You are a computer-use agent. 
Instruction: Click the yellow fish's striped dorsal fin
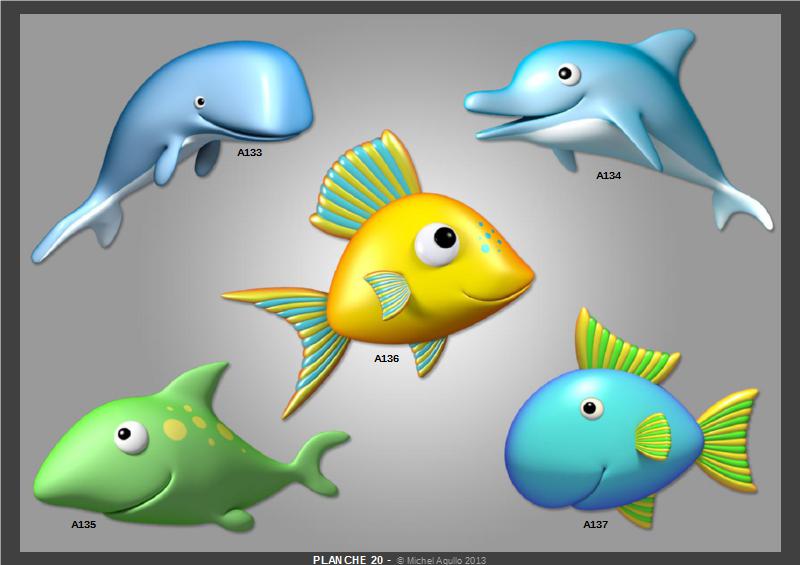(x=365, y=180)
